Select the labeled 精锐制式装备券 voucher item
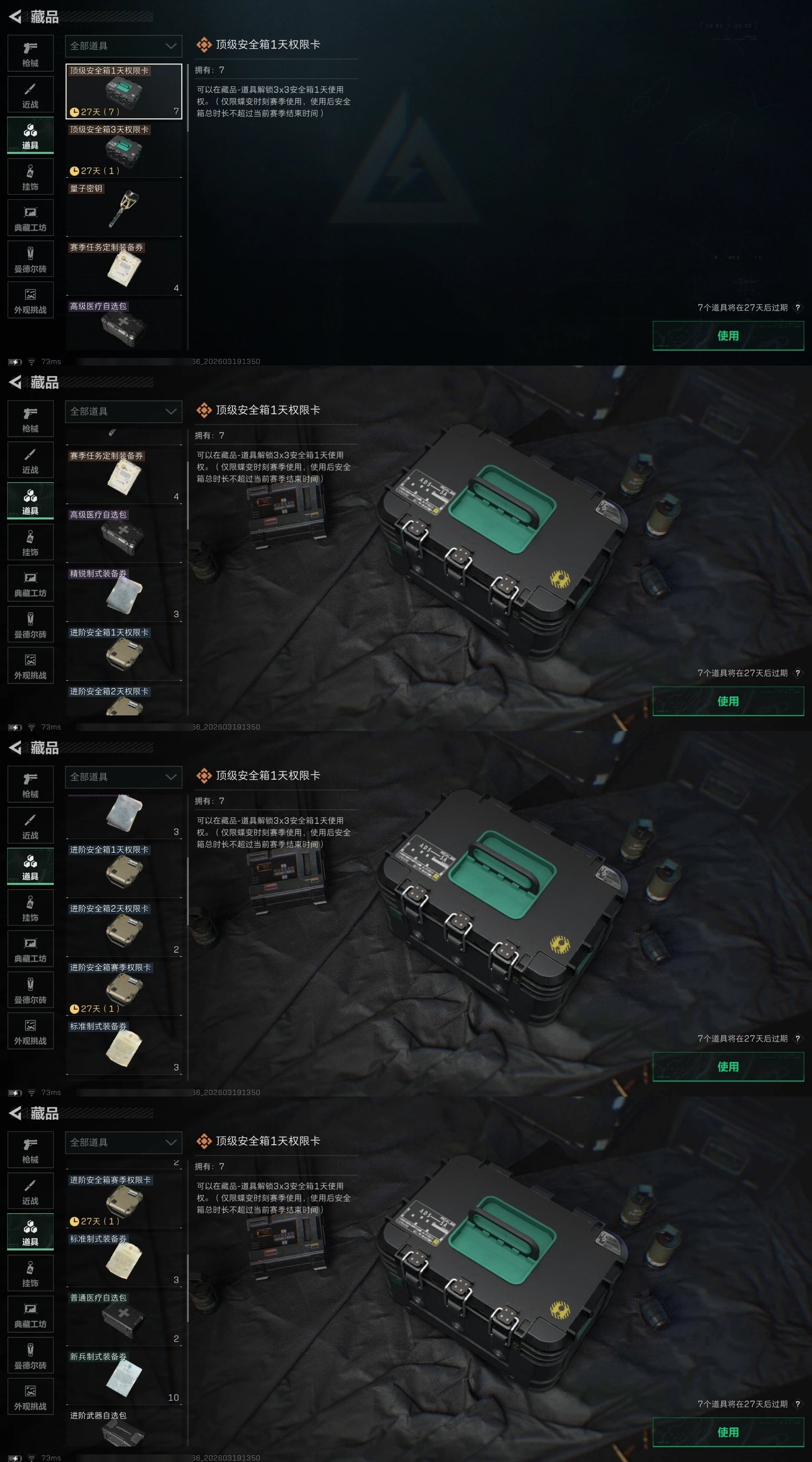 [x=124, y=593]
